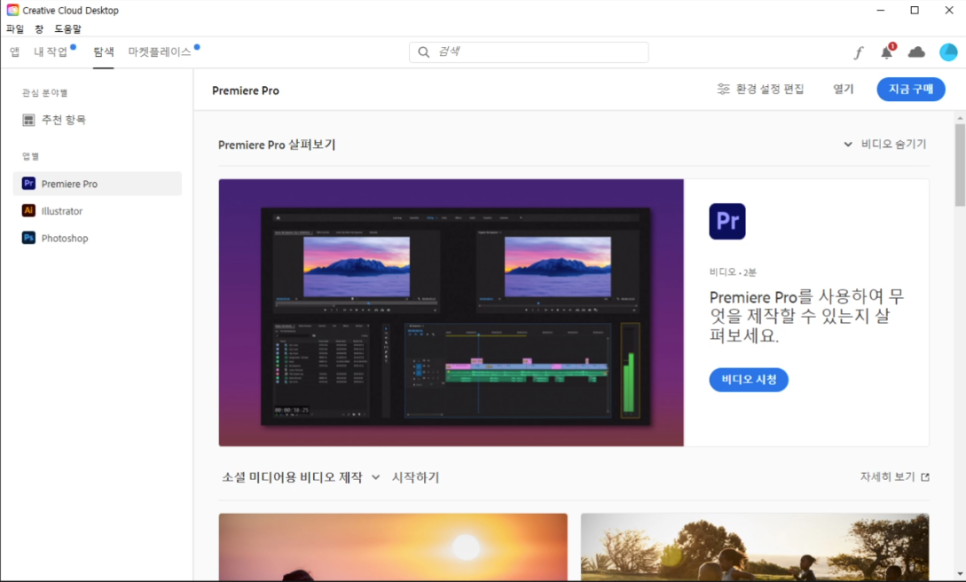966x582 pixels.
Task: Switch to the 마켓플레이스 tab
Action: click(x=160, y=52)
